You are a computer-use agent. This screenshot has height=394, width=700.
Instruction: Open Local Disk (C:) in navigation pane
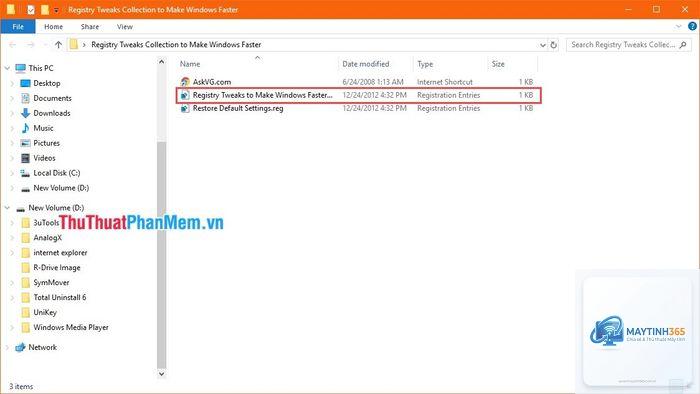pos(57,173)
